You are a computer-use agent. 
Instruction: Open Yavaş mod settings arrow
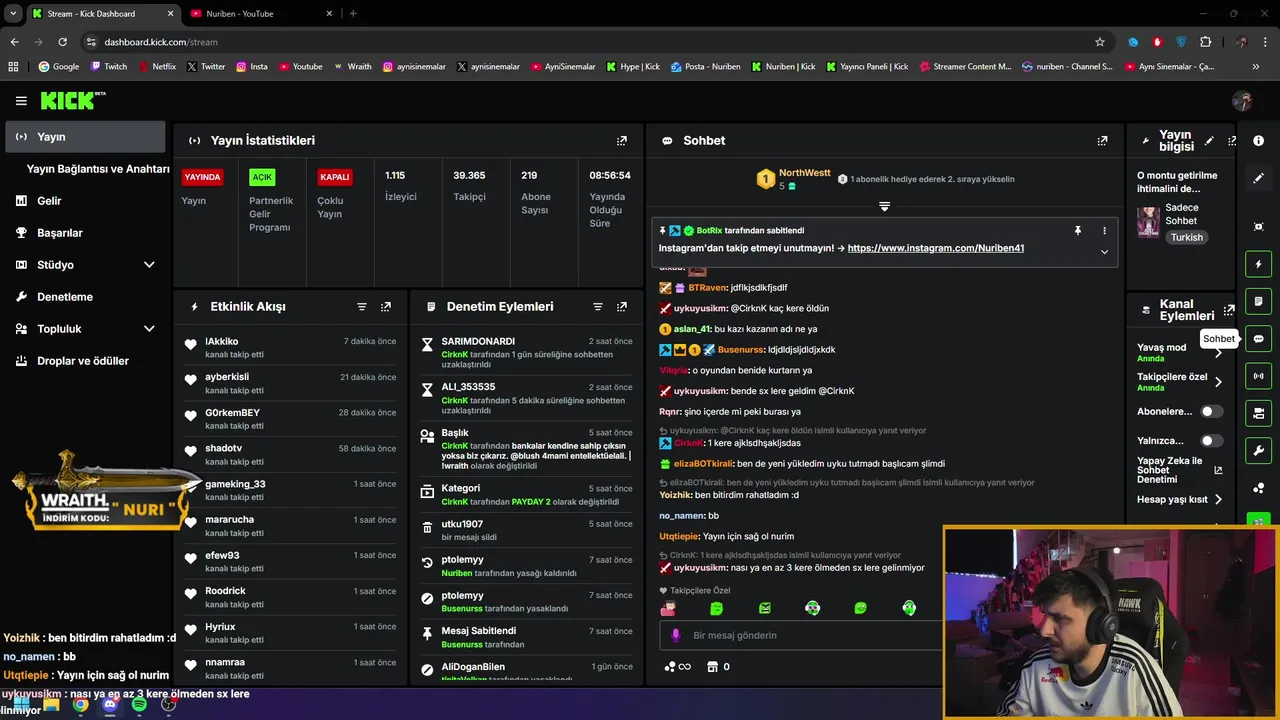coord(1218,352)
